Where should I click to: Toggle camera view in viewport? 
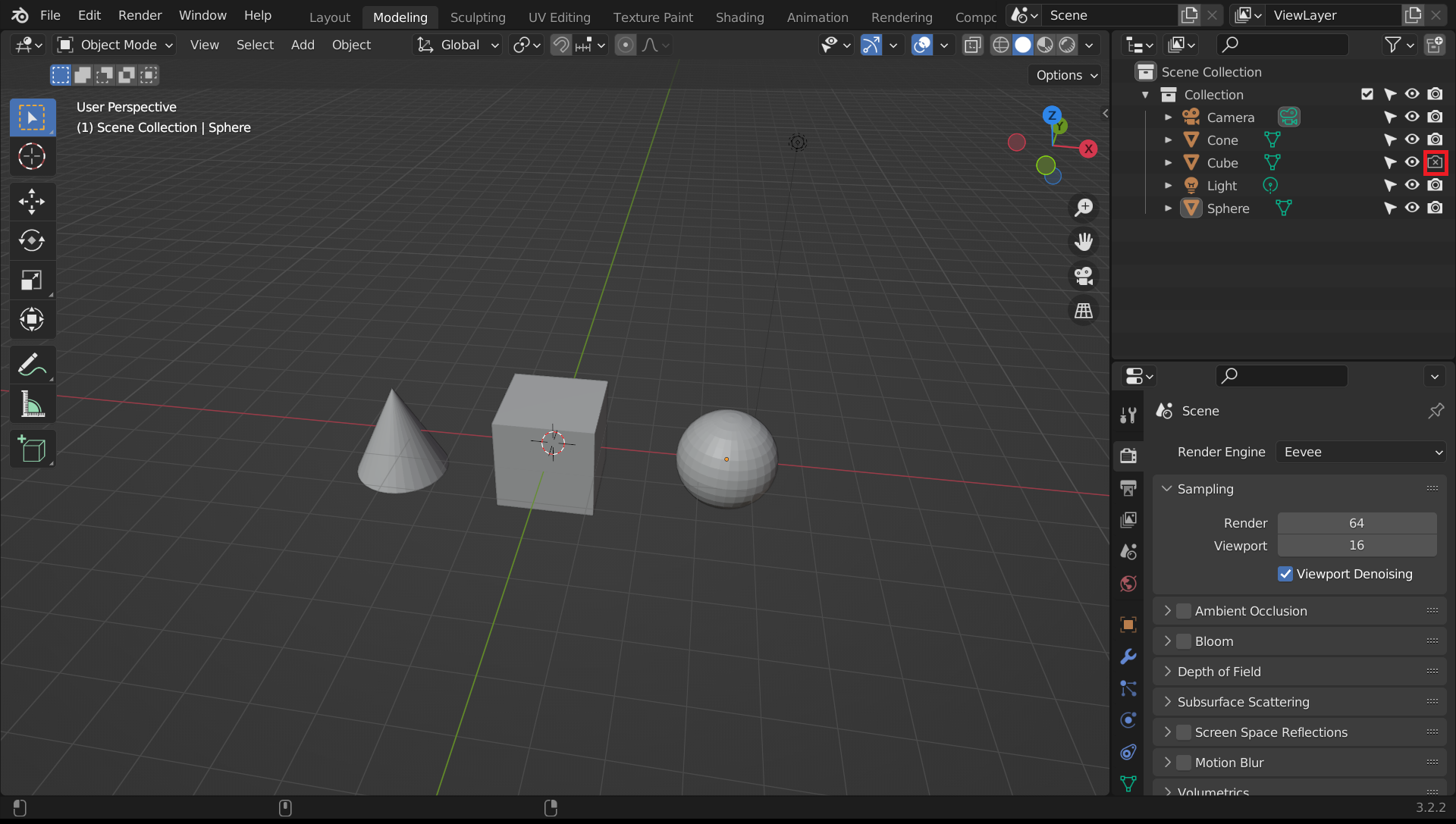pos(1084,276)
